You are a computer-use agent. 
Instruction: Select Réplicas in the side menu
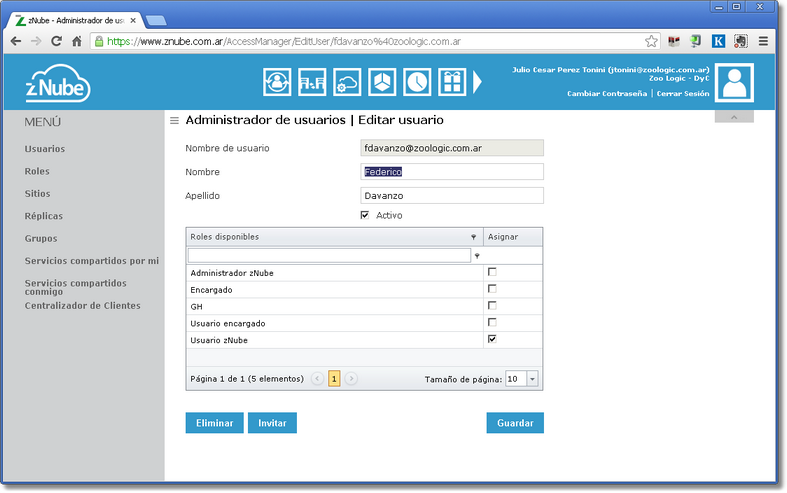tap(44, 216)
